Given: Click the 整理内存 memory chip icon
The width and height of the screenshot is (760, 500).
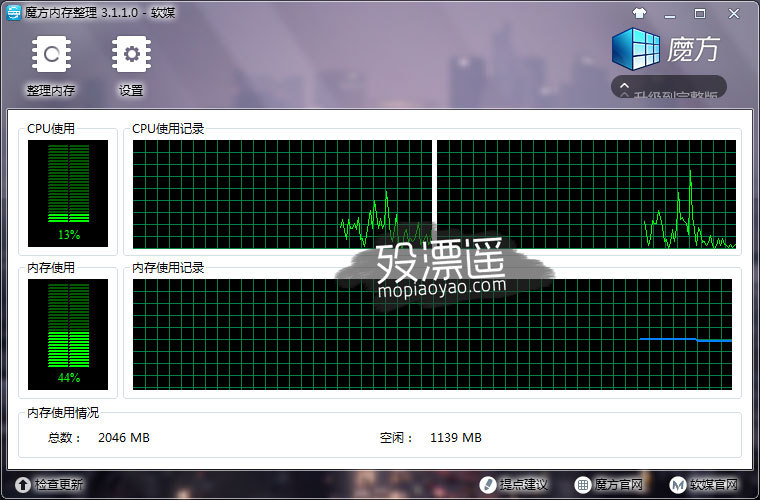Looking at the screenshot, I should (x=51, y=54).
